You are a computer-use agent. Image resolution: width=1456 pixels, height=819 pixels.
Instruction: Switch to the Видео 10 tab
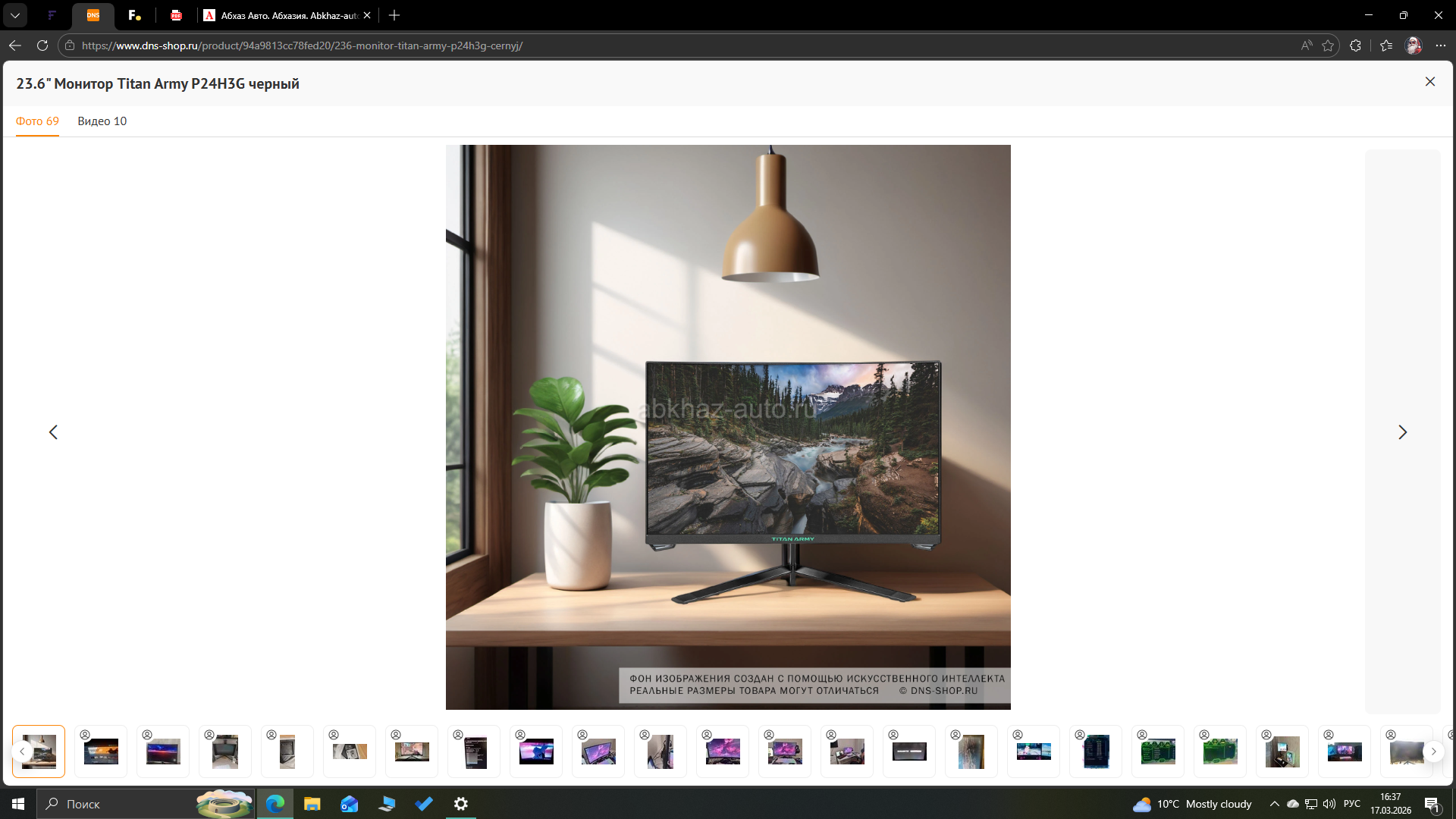tap(102, 121)
